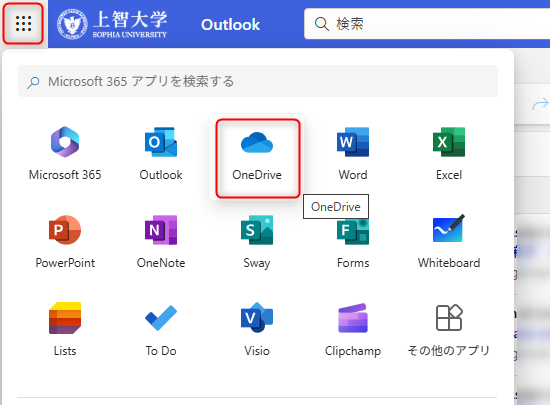
Task: Open the OneNote app
Action: point(161,242)
